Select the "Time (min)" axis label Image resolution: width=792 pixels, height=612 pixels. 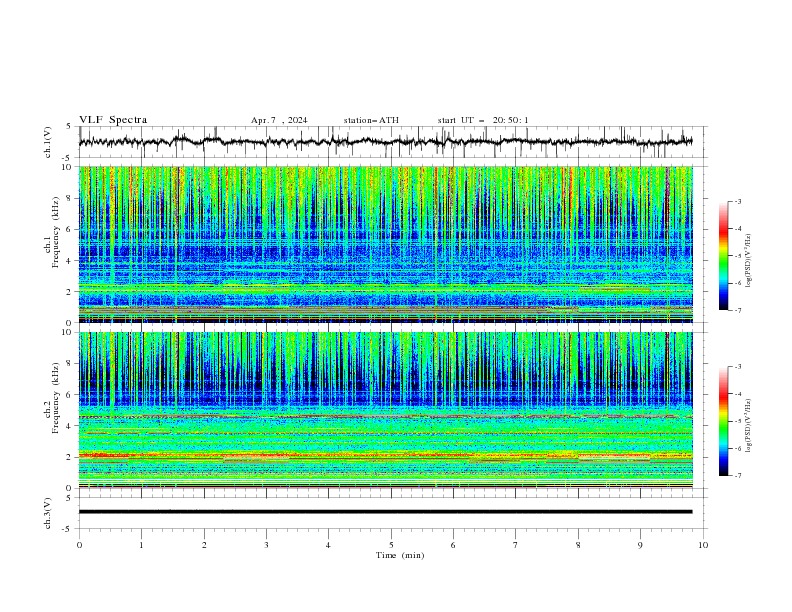click(400, 555)
